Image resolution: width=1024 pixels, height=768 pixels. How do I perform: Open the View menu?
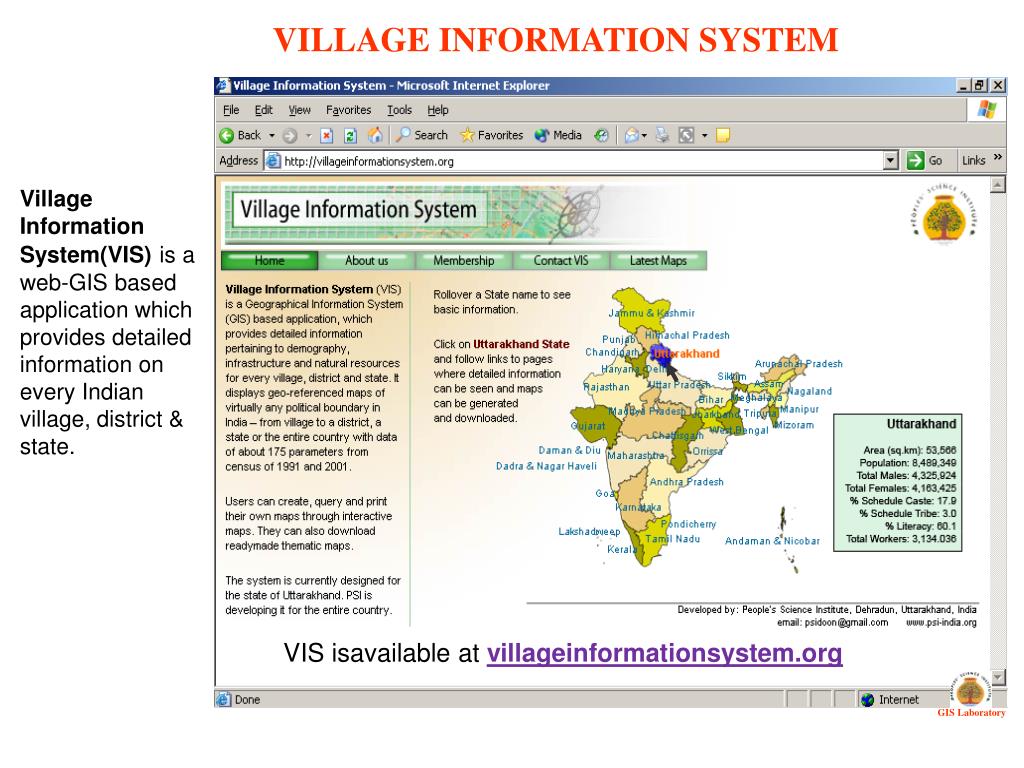click(300, 110)
